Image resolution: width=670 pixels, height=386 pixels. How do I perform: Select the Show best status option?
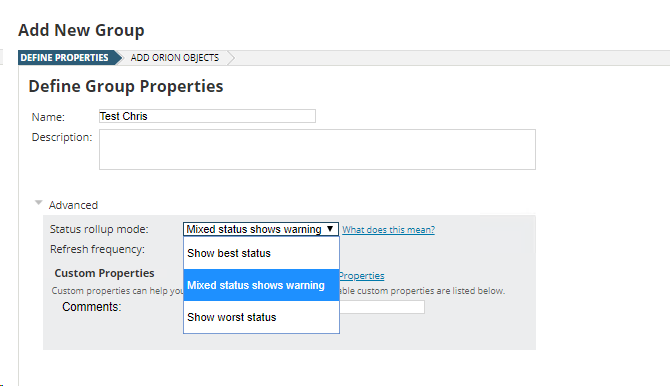pyautogui.click(x=261, y=253)
